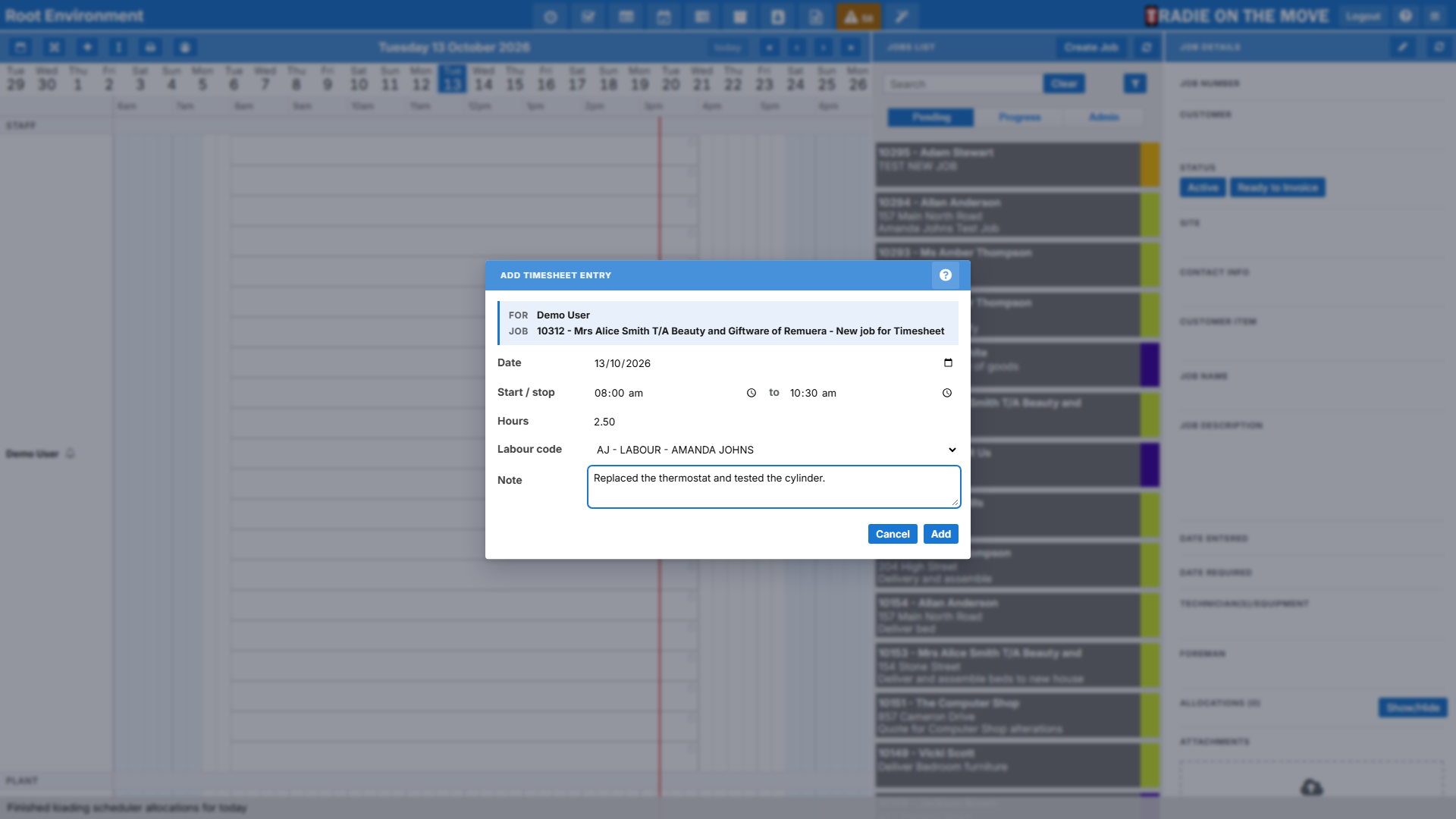The image size is (1456, 819).
Task: Click the stop time 10:30 am field
Action: click(871, 393)
